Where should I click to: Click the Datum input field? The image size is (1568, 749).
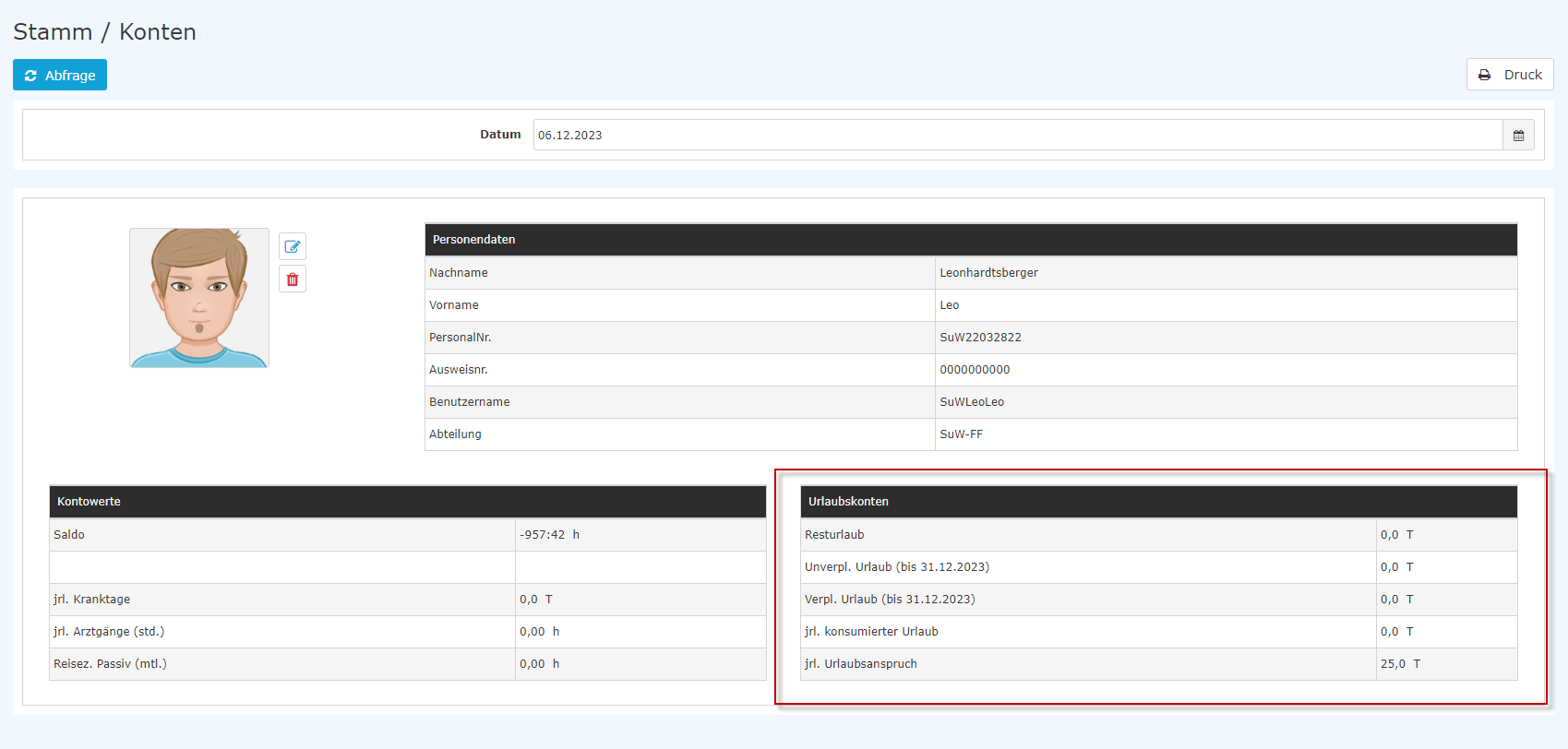(x=1018, y=135)
